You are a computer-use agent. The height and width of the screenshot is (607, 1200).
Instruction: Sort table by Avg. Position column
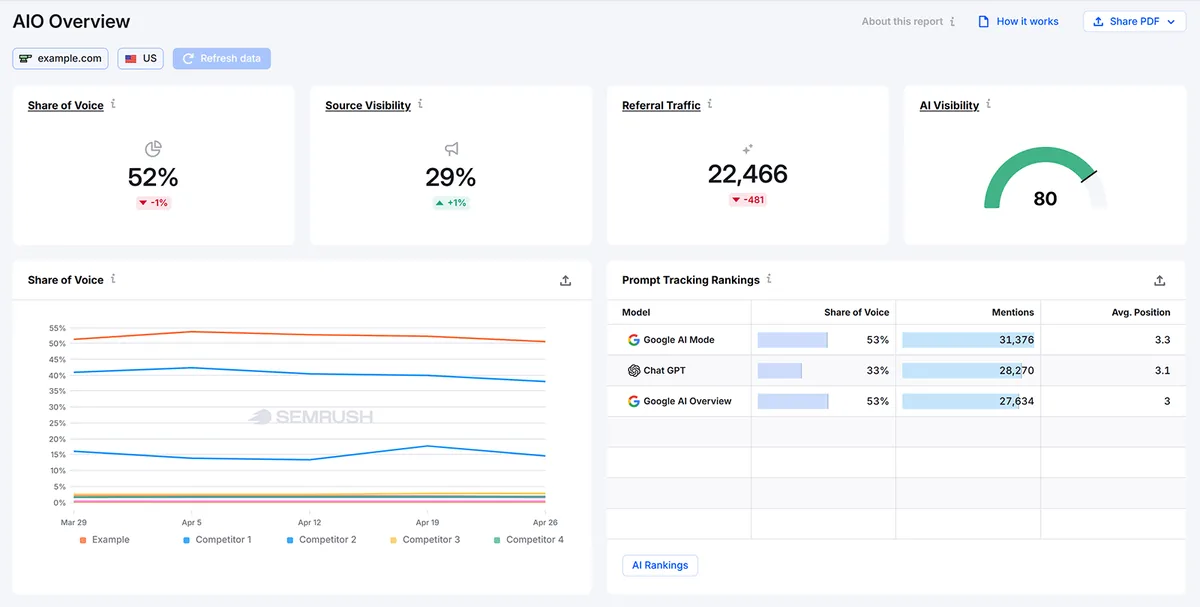point(1141,312)
